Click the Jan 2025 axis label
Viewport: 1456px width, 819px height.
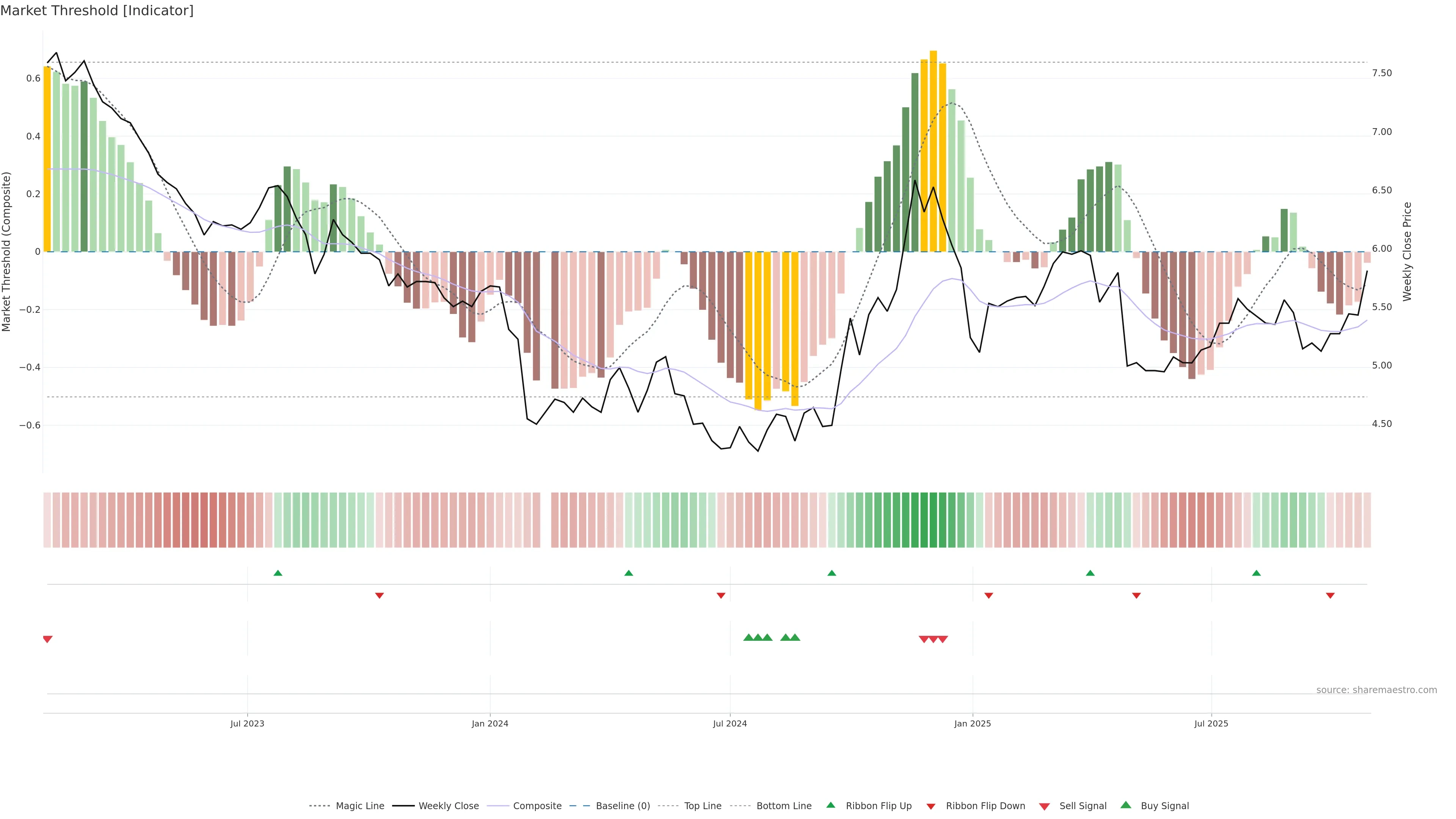972,723
